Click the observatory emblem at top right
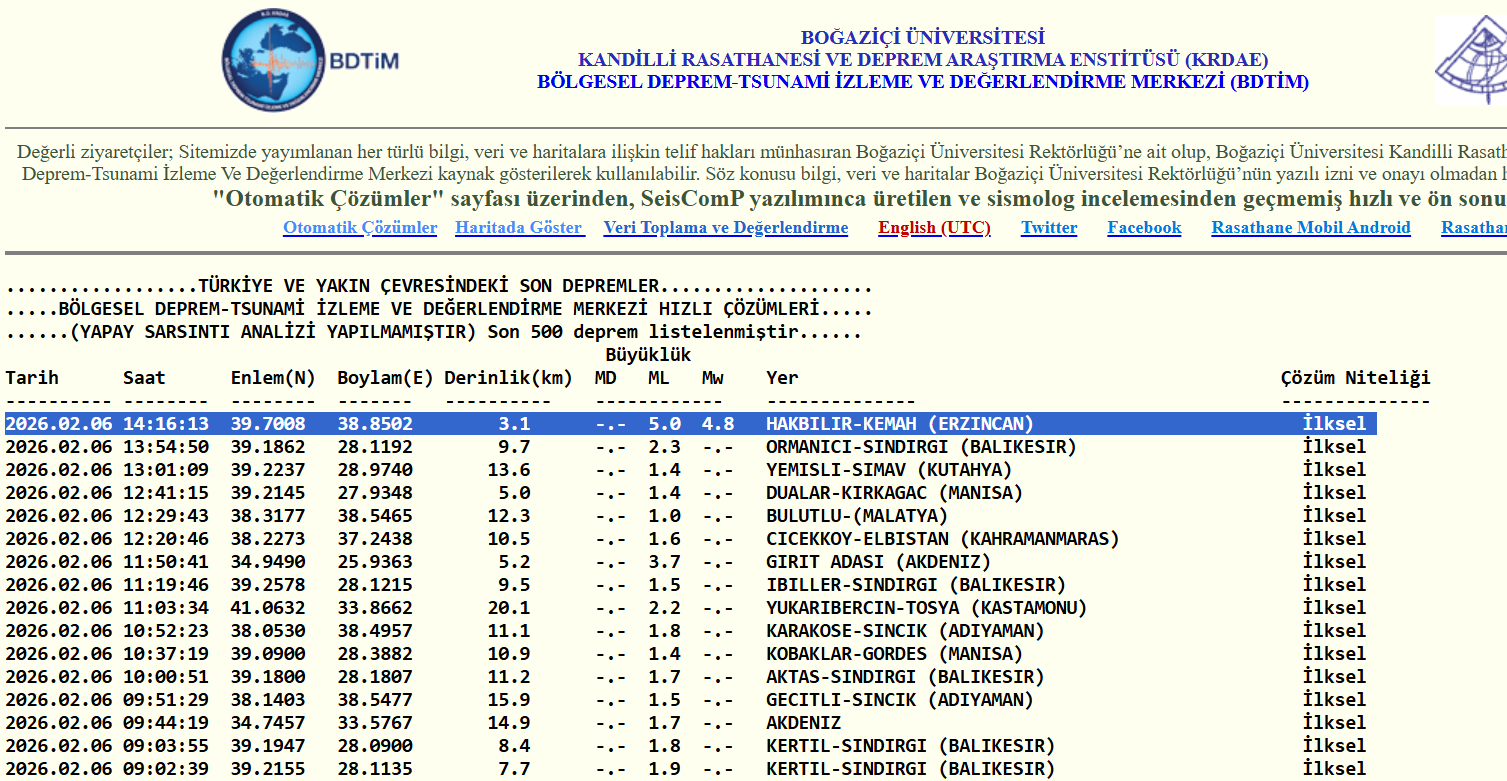The height and width of the screenshot is (781, 1507). click(x=1472, y=60)
